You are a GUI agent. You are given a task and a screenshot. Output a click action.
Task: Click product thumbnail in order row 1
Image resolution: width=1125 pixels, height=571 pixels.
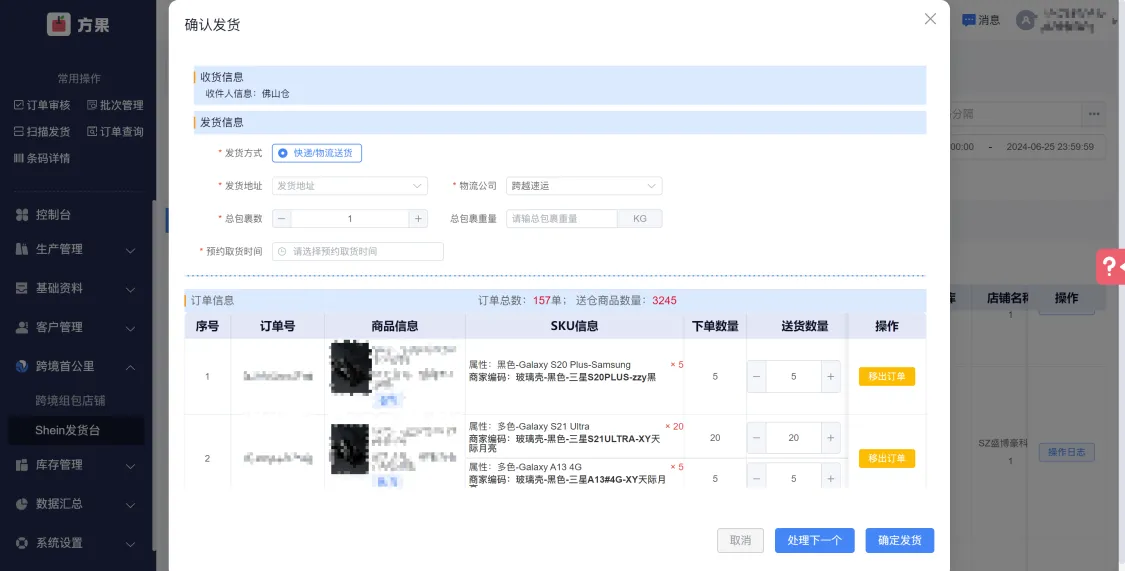coord(350,368)
